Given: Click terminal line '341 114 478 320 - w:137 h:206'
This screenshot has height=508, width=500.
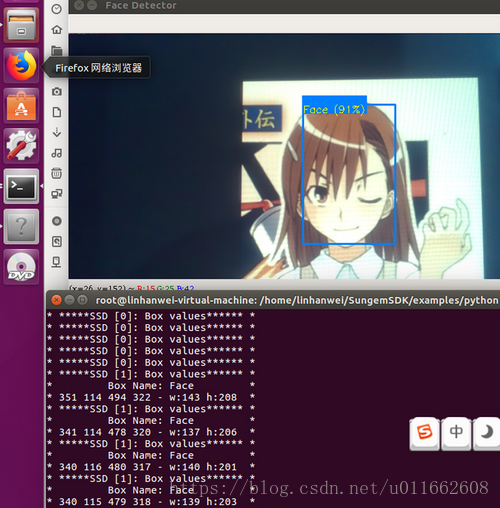Looking at the screenshot, I should pos(148,432).
